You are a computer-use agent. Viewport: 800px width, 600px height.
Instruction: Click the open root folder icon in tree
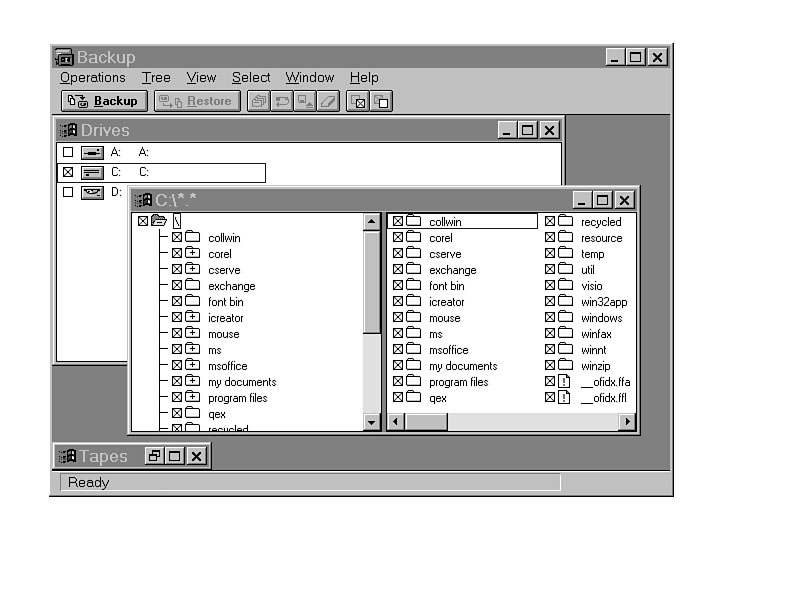159,221
